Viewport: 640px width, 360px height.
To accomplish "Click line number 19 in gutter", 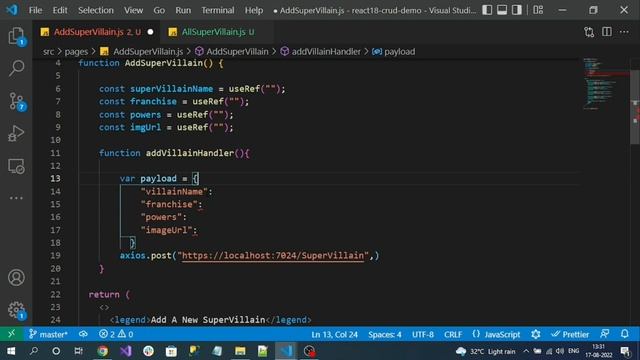I will pyautogui.click(x=56, y=256).
